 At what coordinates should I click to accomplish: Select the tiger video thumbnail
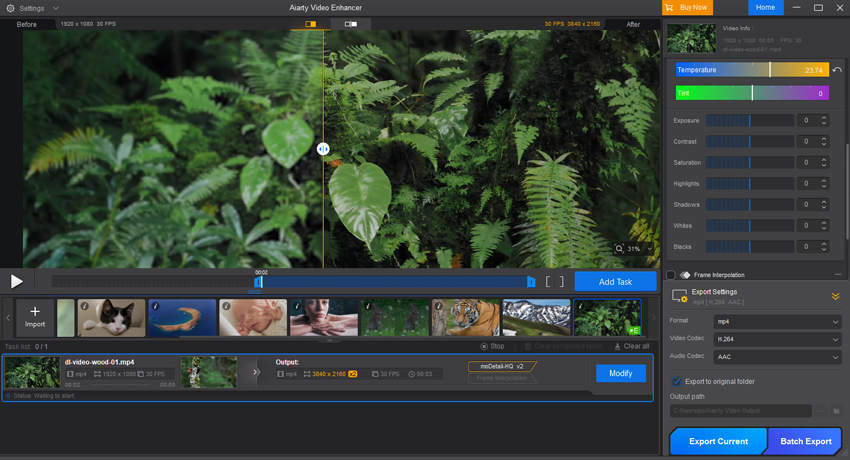(466, 318)
